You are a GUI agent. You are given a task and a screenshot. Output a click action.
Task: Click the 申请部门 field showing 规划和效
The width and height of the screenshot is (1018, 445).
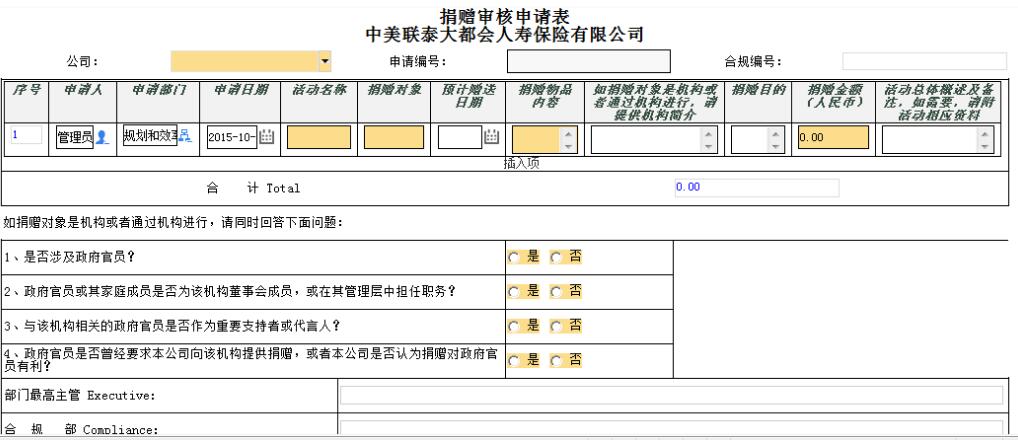pos(150,136)
